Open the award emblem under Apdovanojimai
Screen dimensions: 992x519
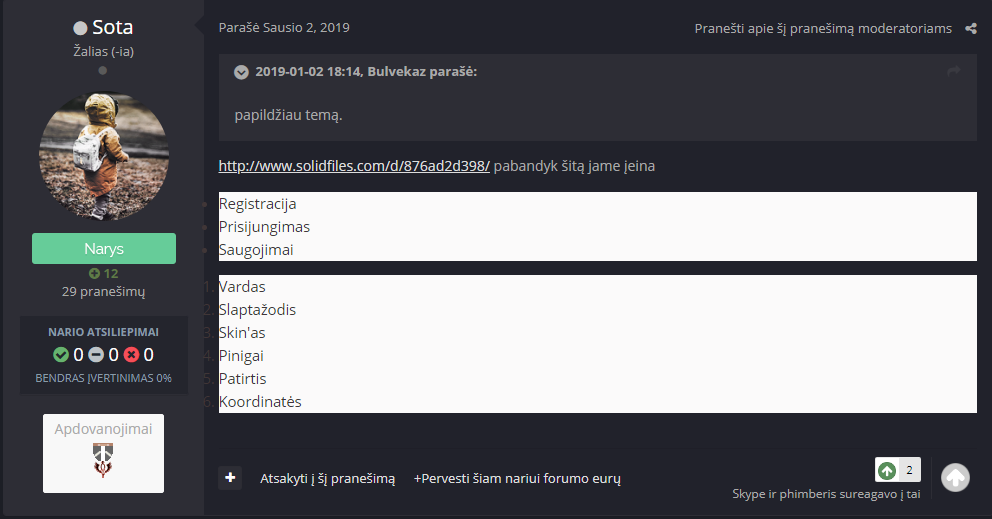click(x=103, y=460)
